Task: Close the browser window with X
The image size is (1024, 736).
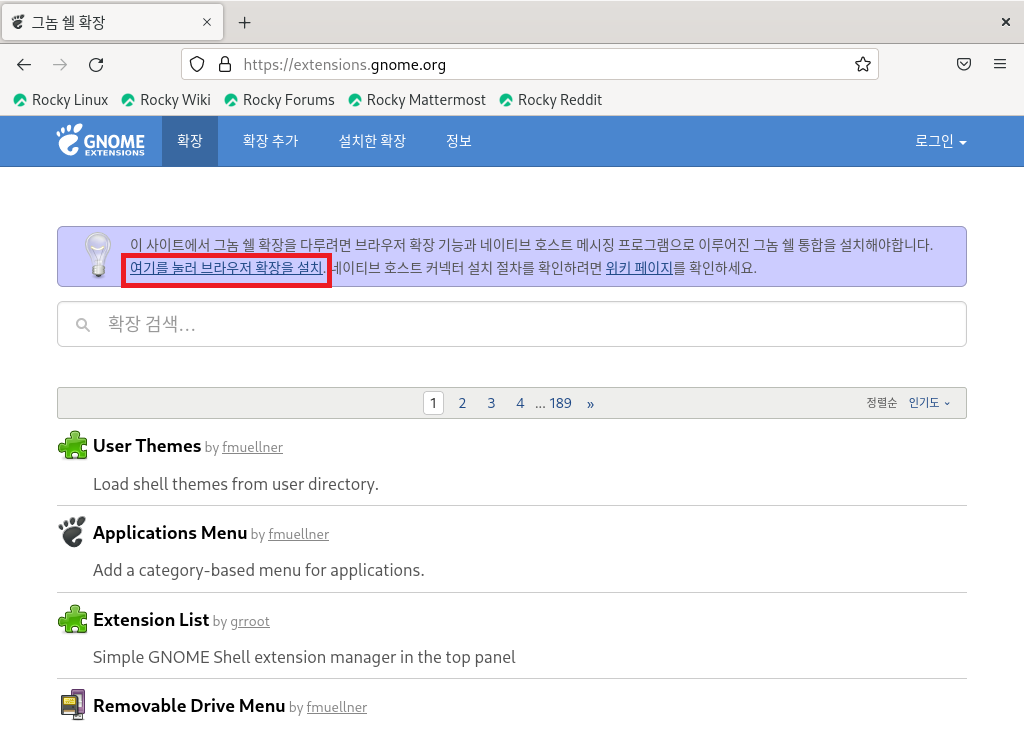Action: click(x=1006, y=22)
